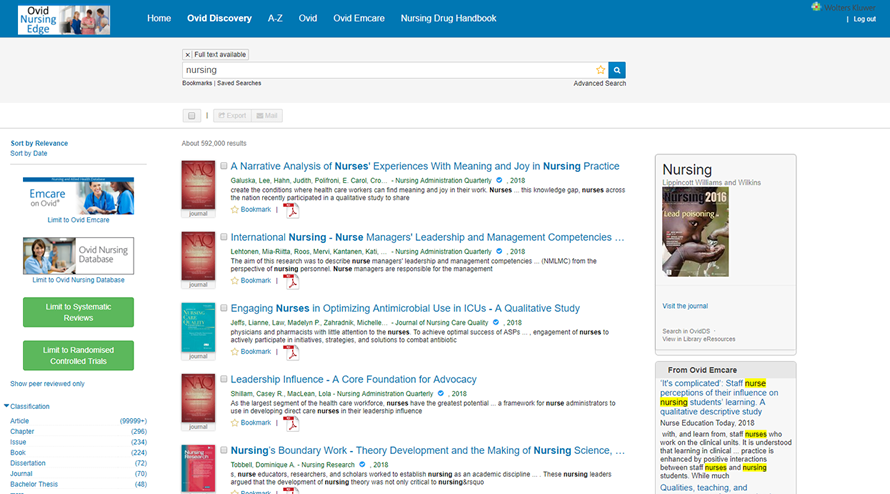Open PDF icon for Engaging Nurses article
Viewport: 890px width, 494px height.
(x=291, y=353)
